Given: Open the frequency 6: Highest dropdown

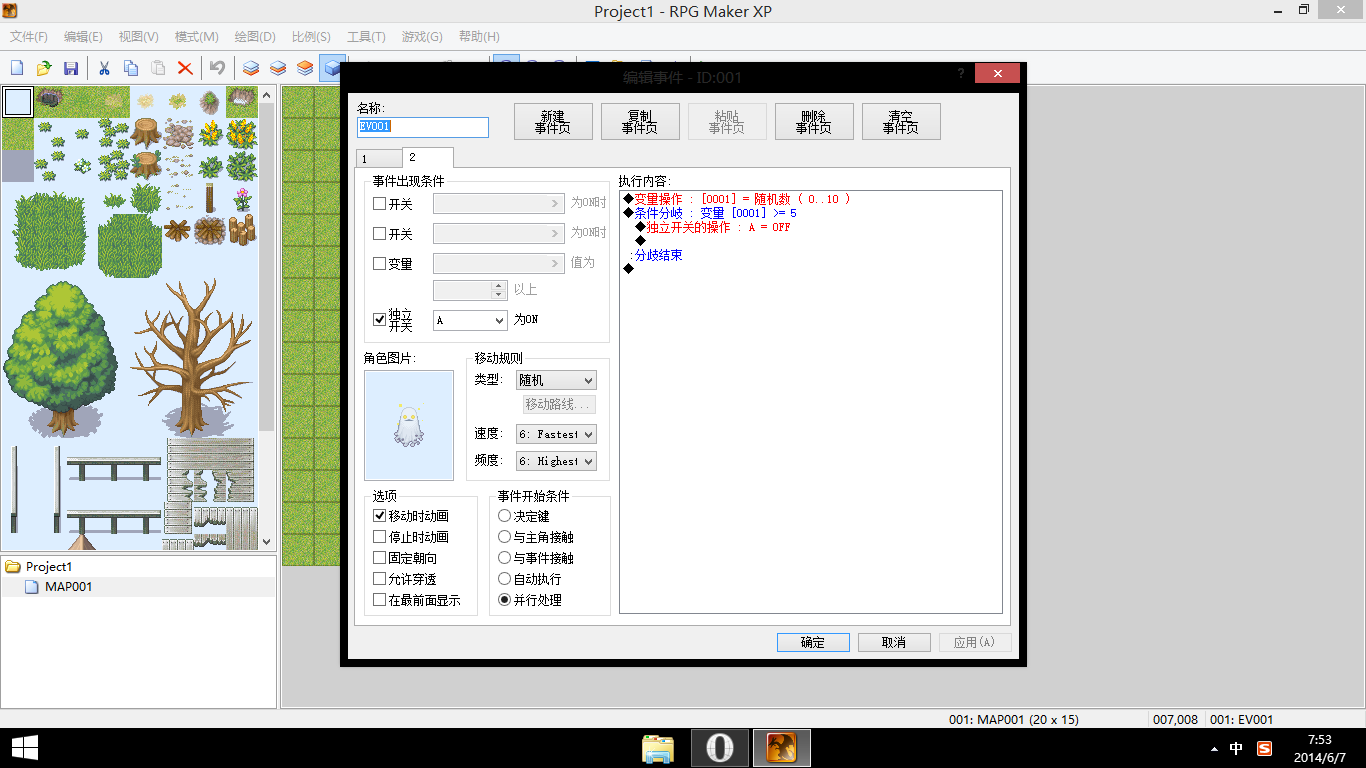Looking at the screenshot, I should (x=555, y=461).
